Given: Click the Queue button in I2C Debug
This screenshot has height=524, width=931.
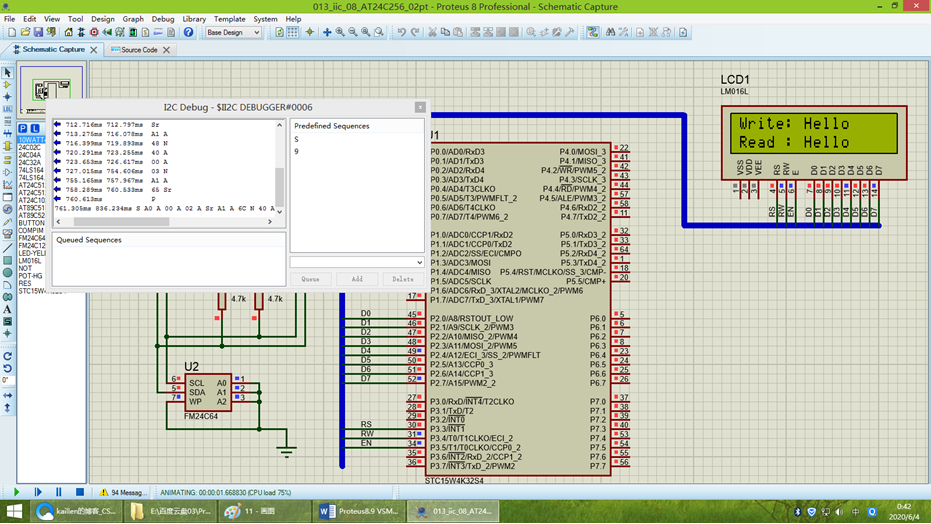Looking at the screenshot, I should 311,279.
